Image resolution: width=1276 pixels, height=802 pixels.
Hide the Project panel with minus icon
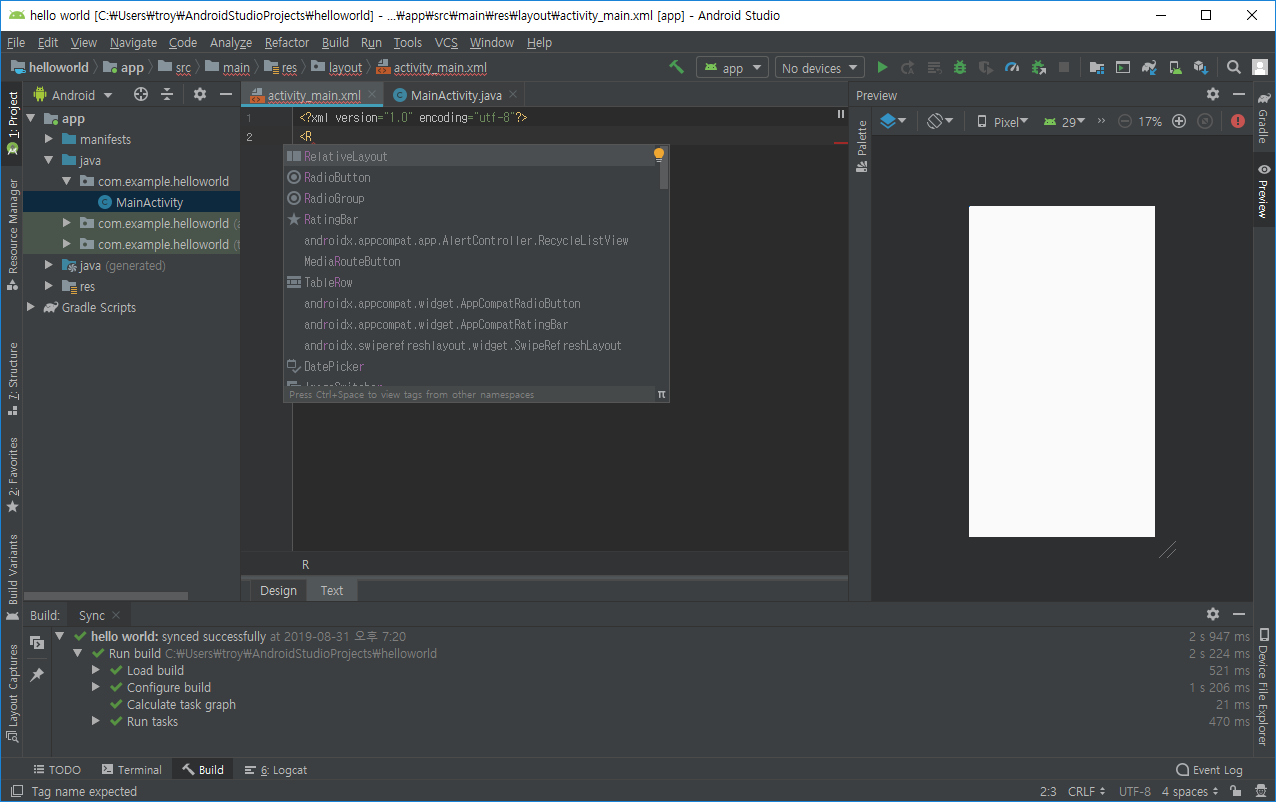[226, 94]
